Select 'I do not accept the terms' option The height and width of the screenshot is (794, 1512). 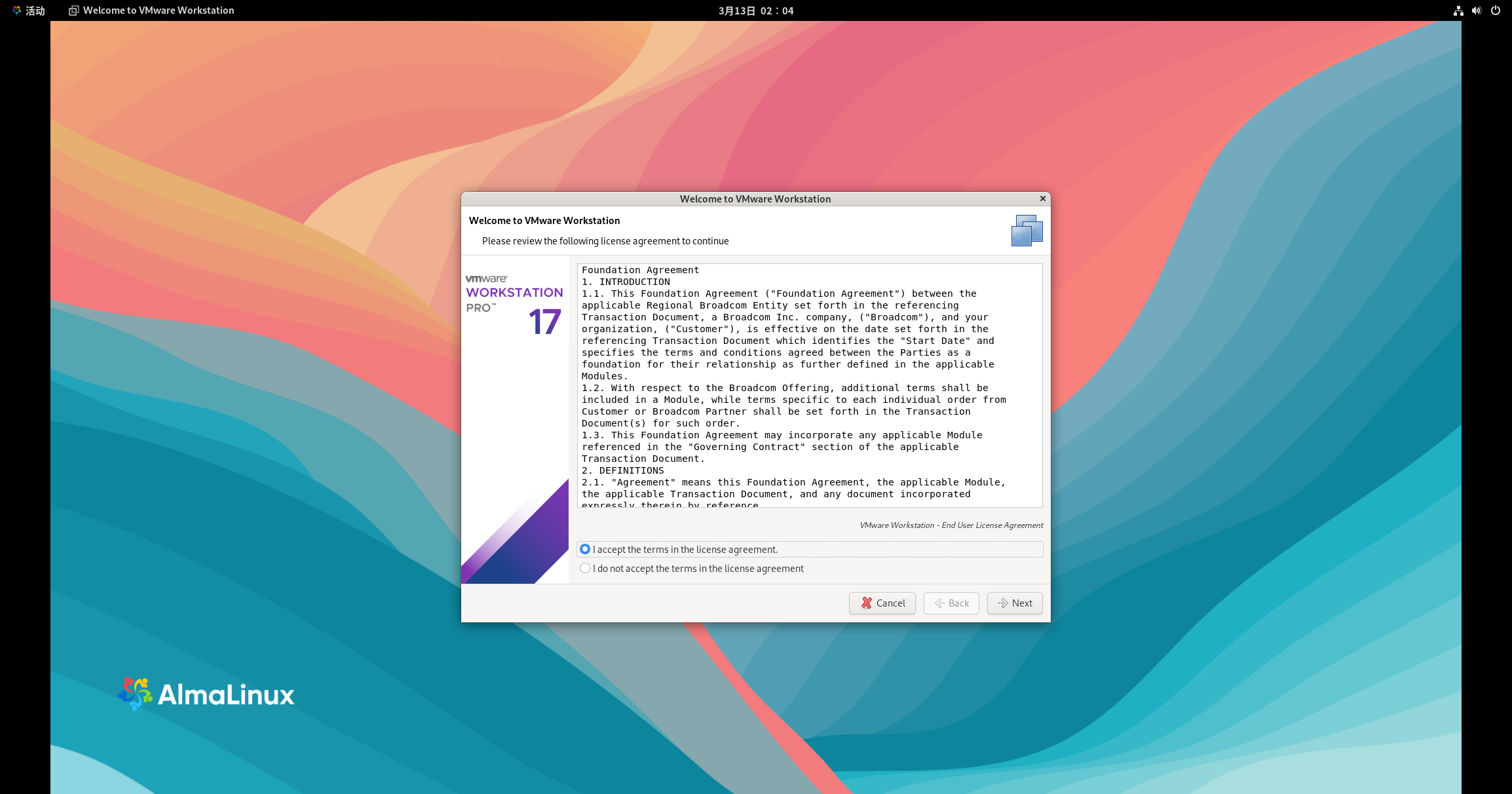(x=585, y=569)
